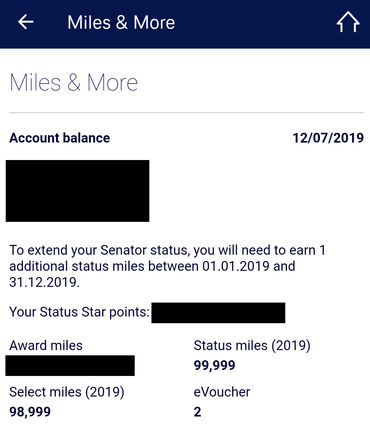The width and height of the screenshot is (370, 435).
Task: Tap the back arrow icon
Action: click(x=26, y=22)
